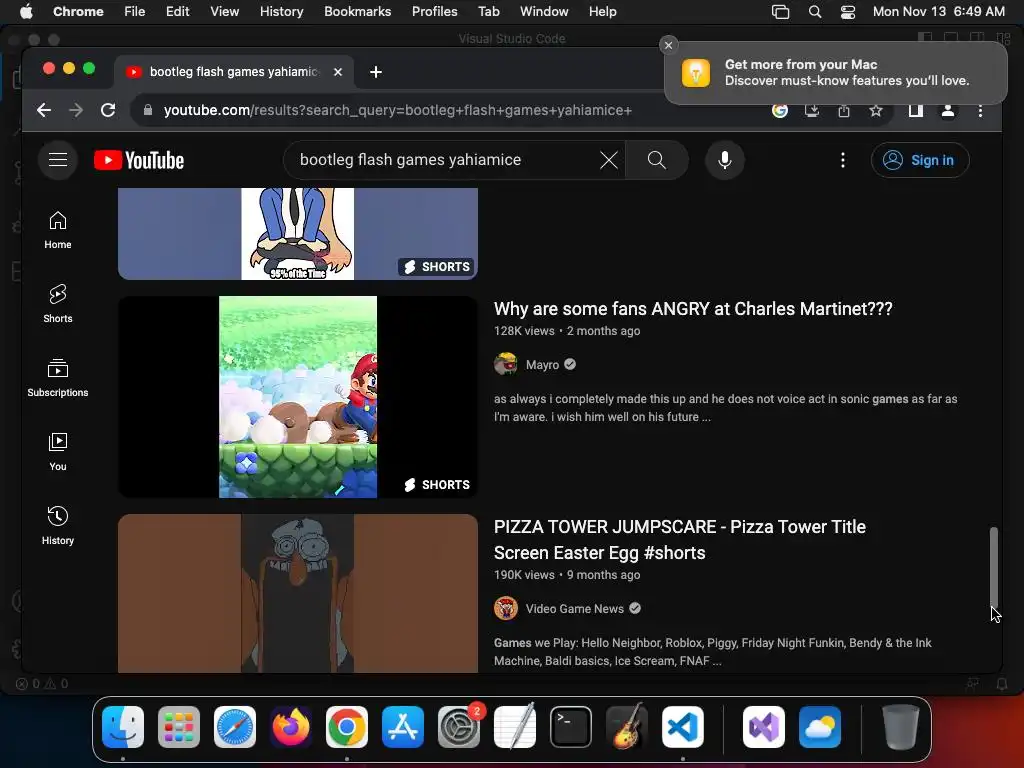Screen dimensions: 1024x768
Task: Open the You section in sidebar
Action: point(58,451)
